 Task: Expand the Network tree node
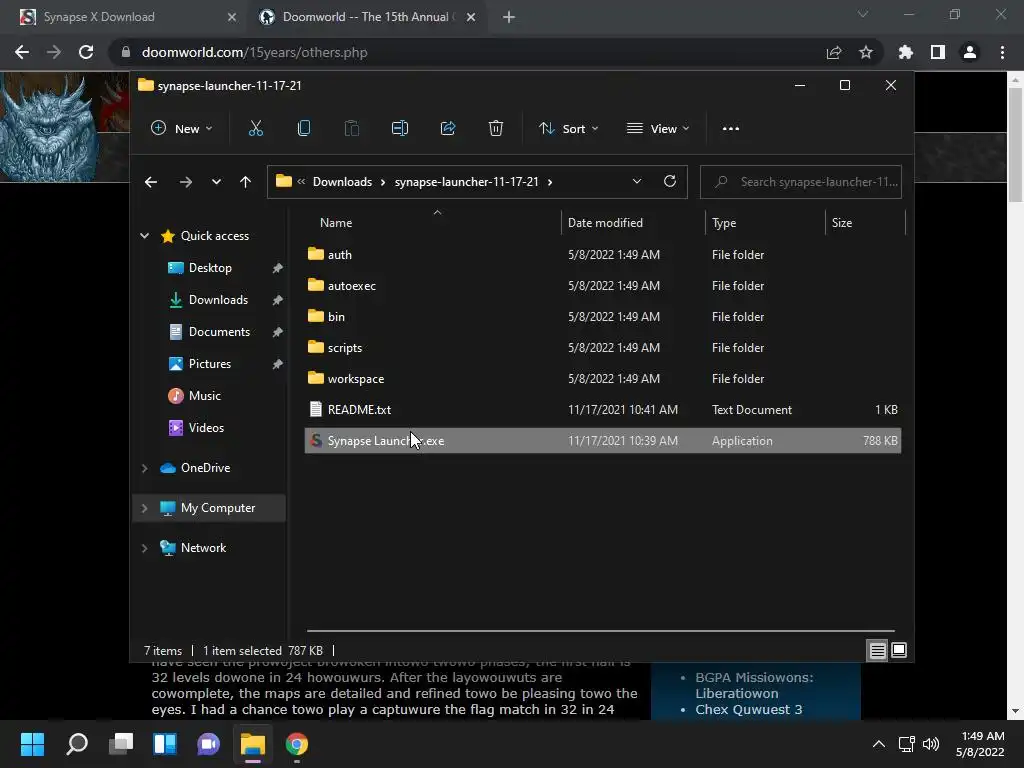[144, 548]
